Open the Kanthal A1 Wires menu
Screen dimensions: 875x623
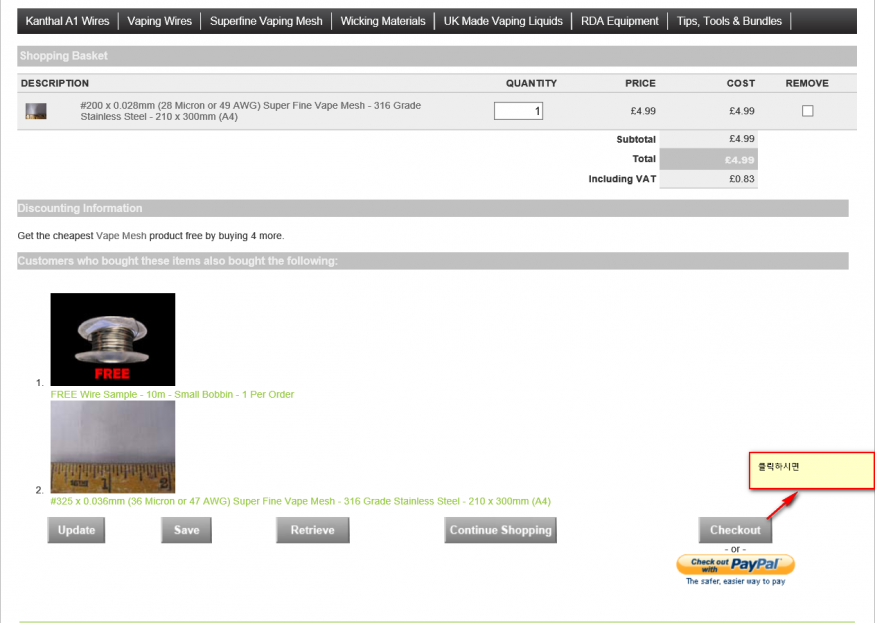67,21
